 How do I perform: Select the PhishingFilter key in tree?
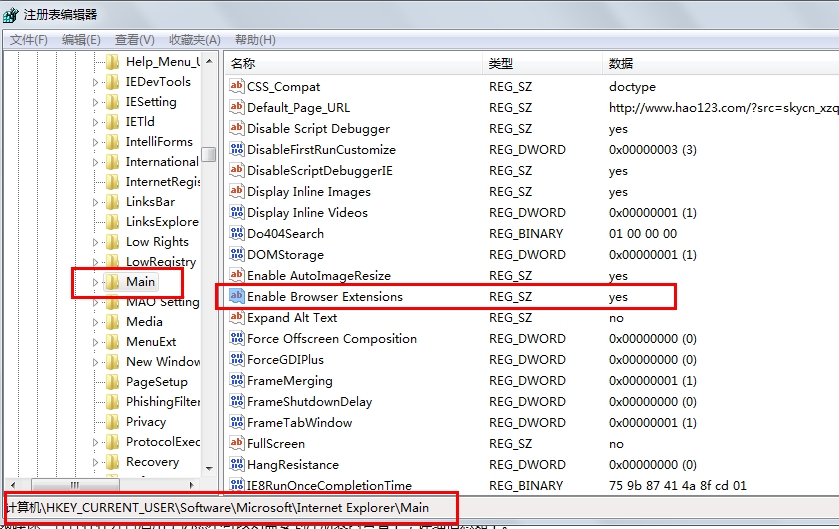click(x=162, y=402)
